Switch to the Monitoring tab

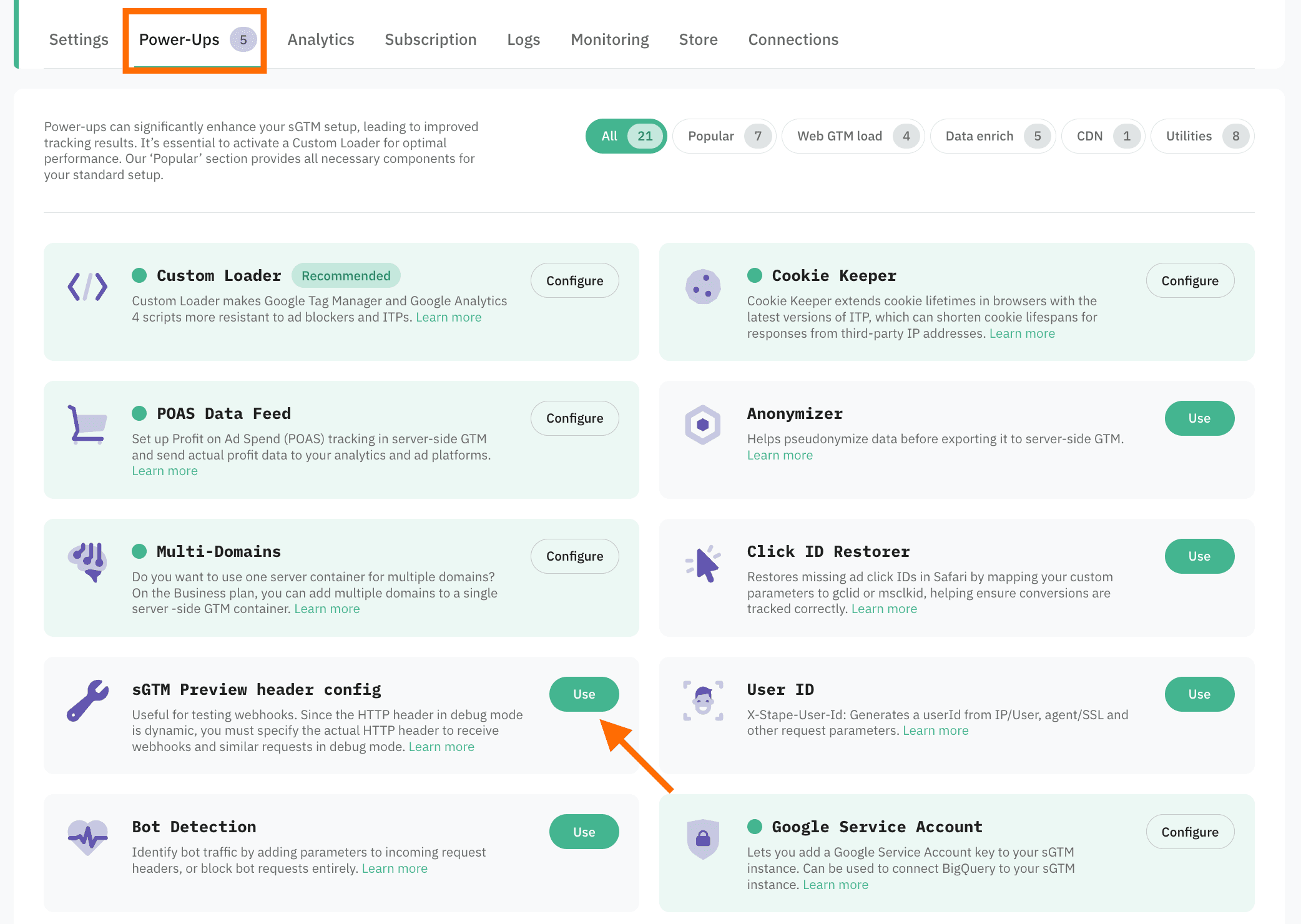point(609,39)
